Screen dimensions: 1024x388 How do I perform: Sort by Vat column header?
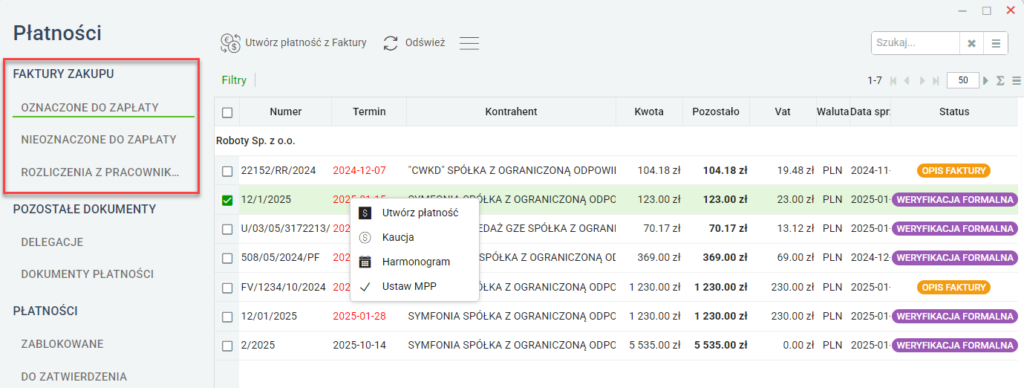[782, 112]
